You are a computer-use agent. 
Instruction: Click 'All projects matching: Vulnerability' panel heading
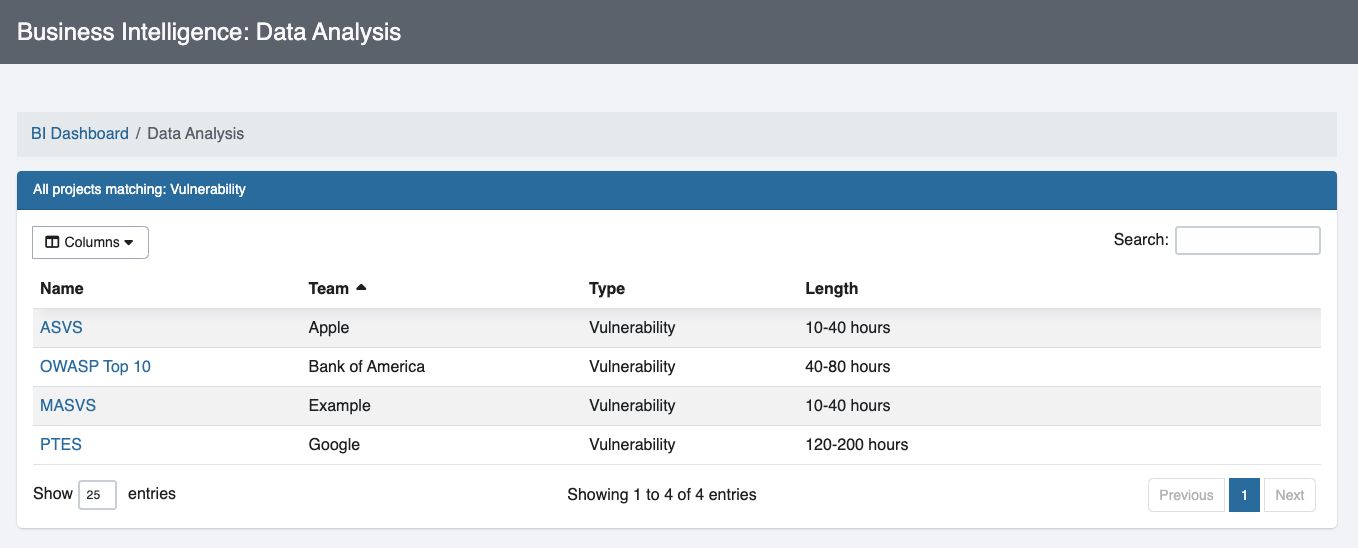(139, 189)
